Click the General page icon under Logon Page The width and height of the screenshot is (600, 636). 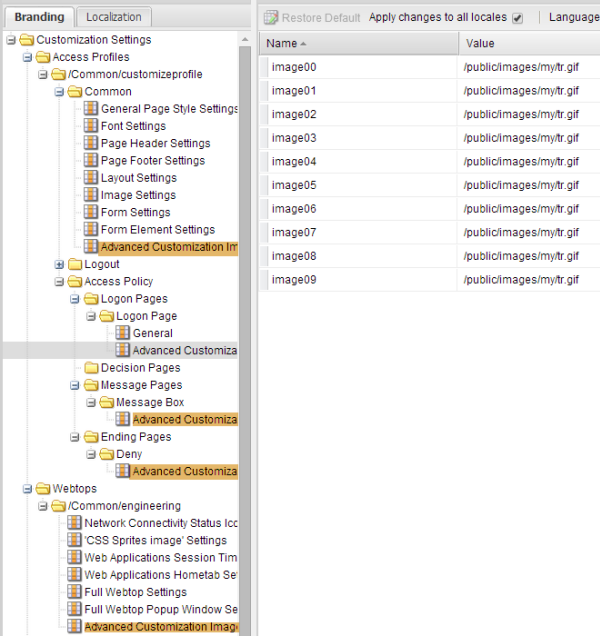coord(123,333)
